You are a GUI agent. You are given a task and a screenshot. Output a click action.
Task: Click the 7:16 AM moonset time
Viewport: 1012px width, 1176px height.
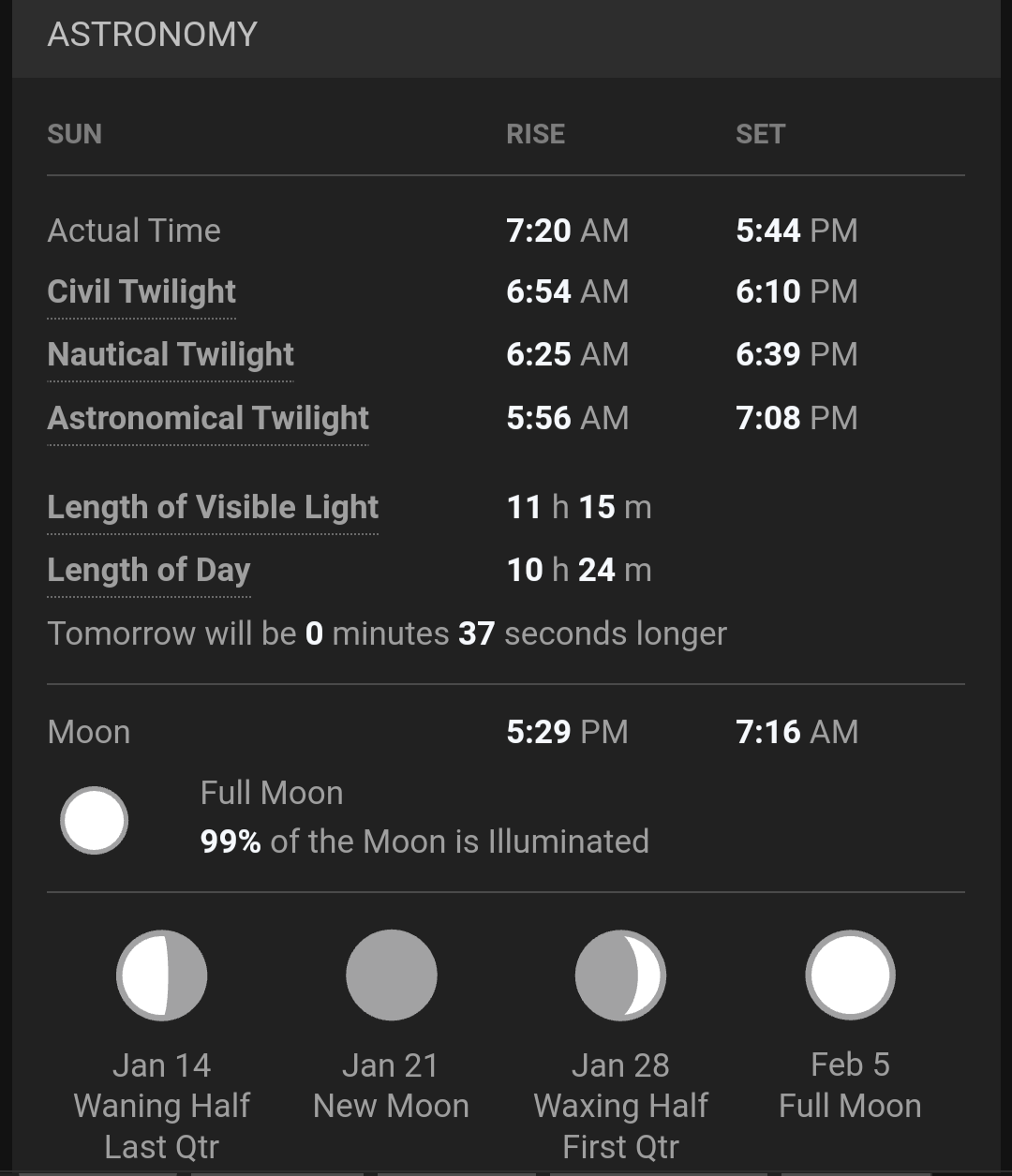(x=796, y=732)
